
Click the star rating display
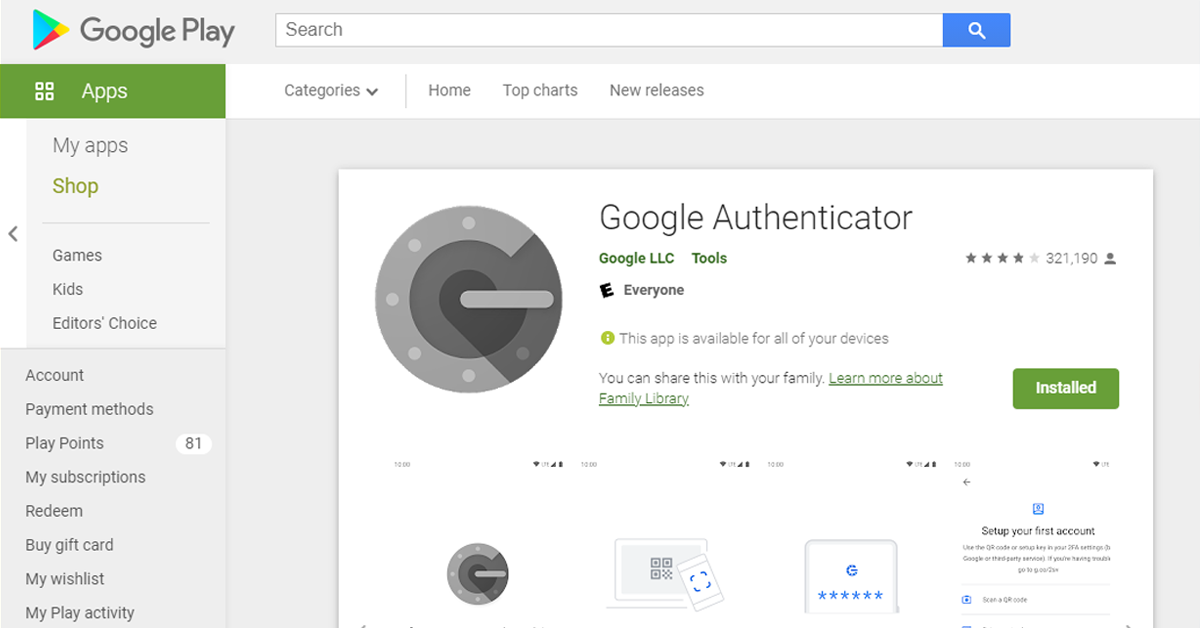point(1002,258)
